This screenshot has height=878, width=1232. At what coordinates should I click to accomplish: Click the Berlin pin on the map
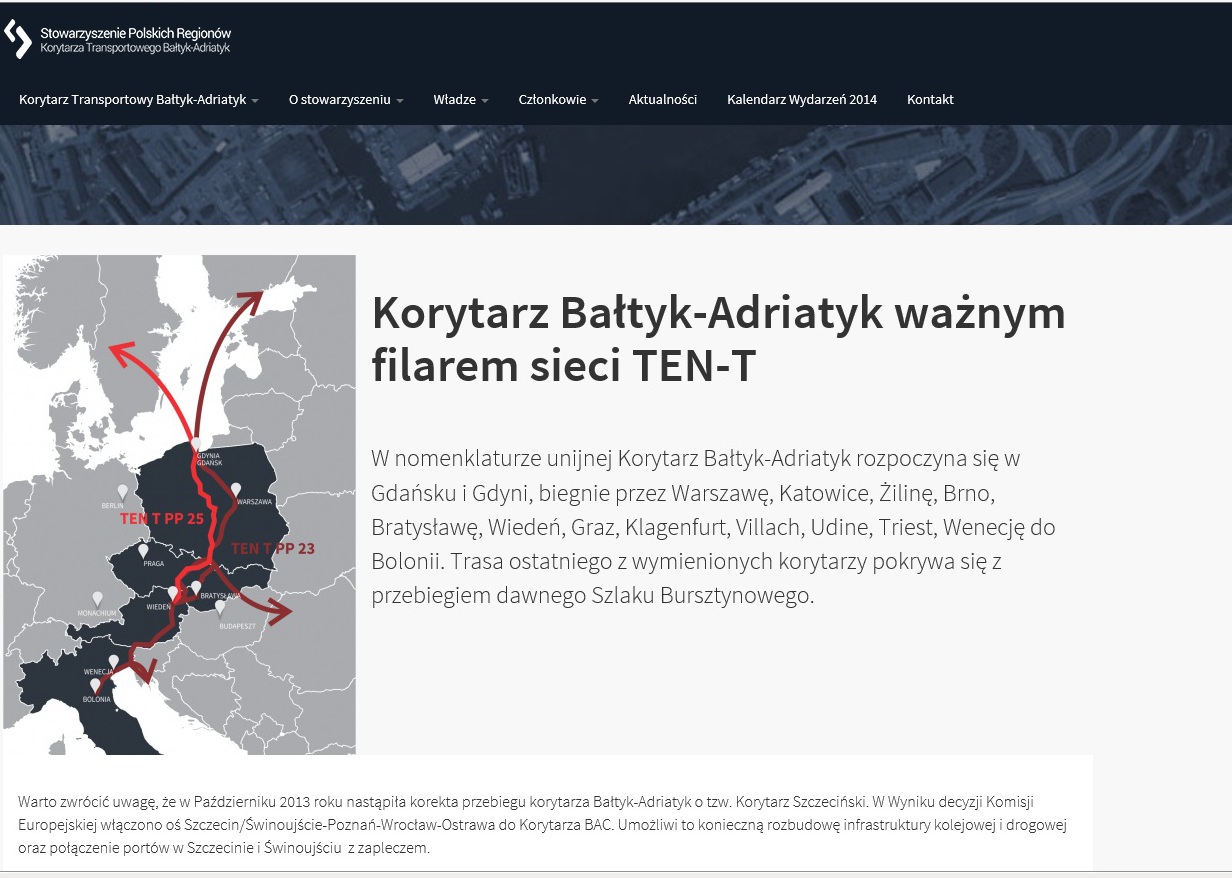(123, 491)
